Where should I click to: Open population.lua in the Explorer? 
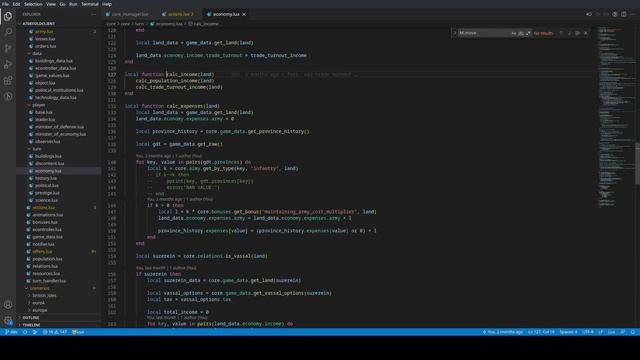point(47,259)
